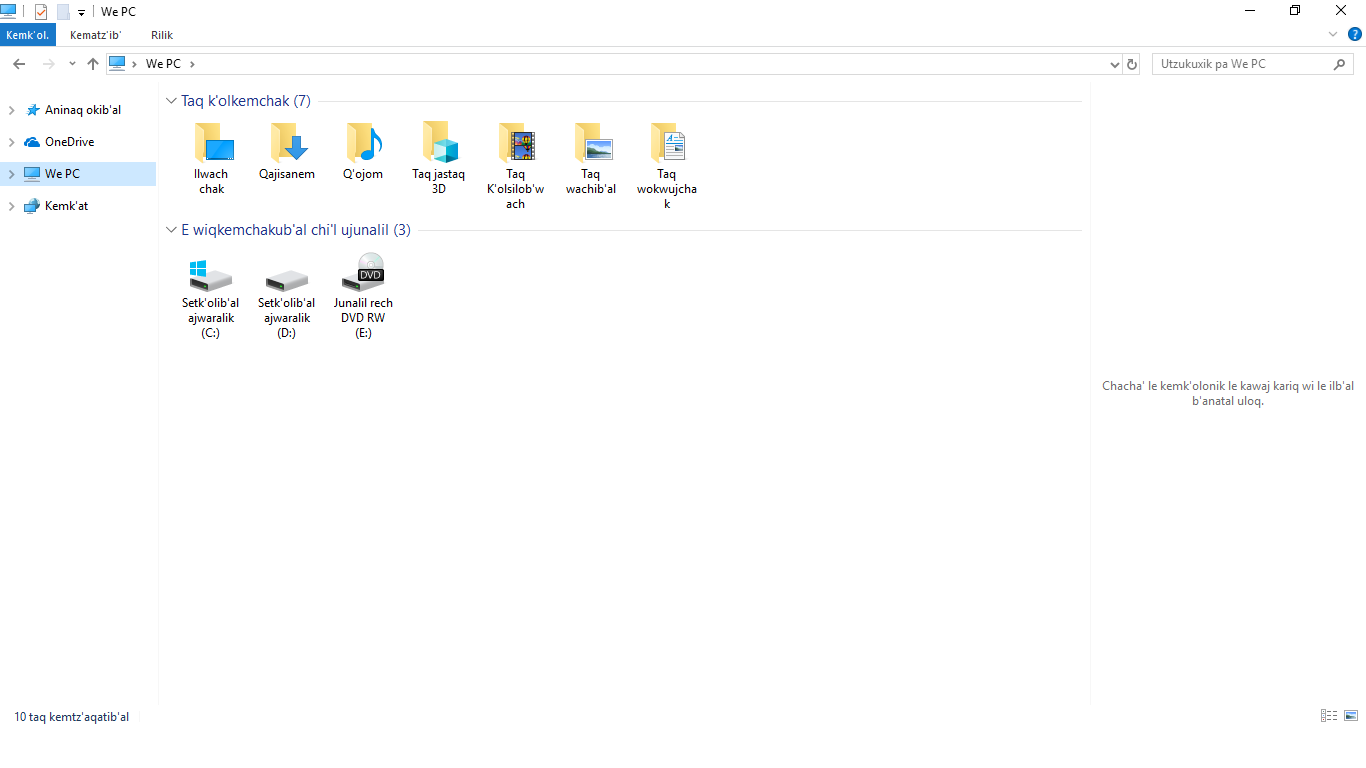
Task: Click the breadcrumb chevron after We PC
Action: pyautogui.click(x=192, y=64)
